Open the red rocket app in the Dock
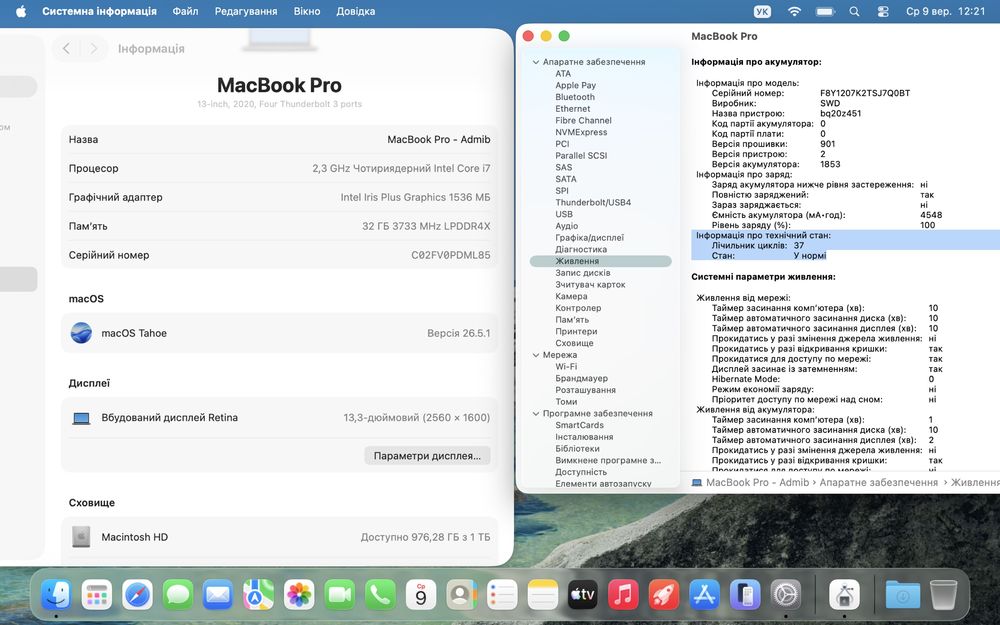The width and height of the screenshot is (1000, 625). 664,595
